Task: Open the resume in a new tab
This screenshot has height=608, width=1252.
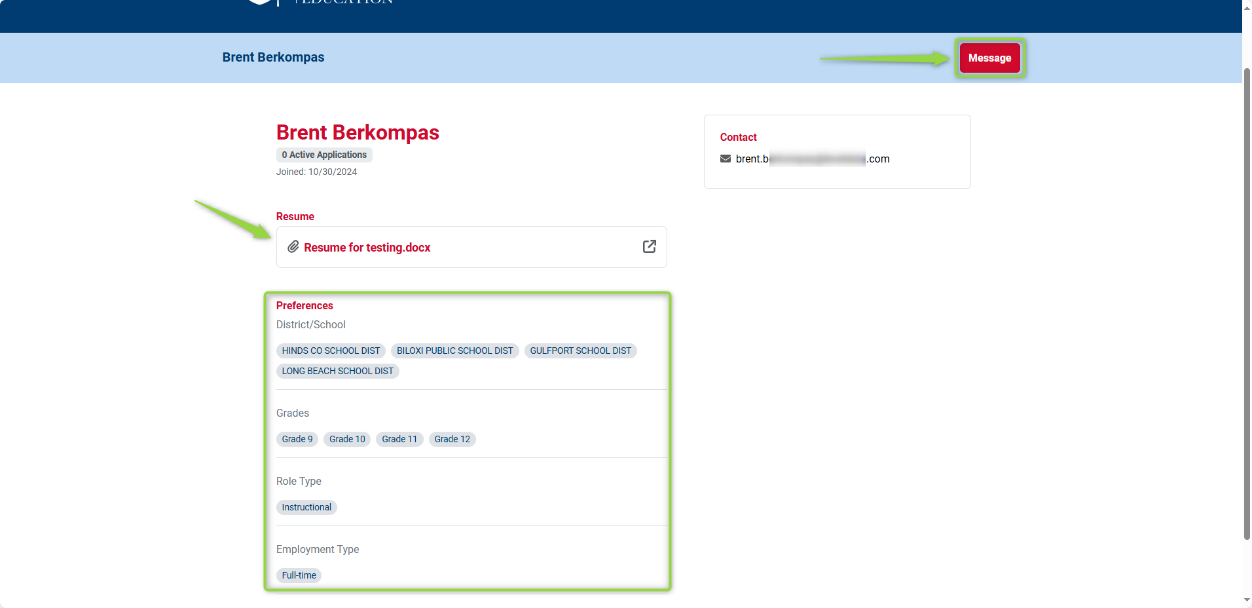Action: [x=649, y=246]
